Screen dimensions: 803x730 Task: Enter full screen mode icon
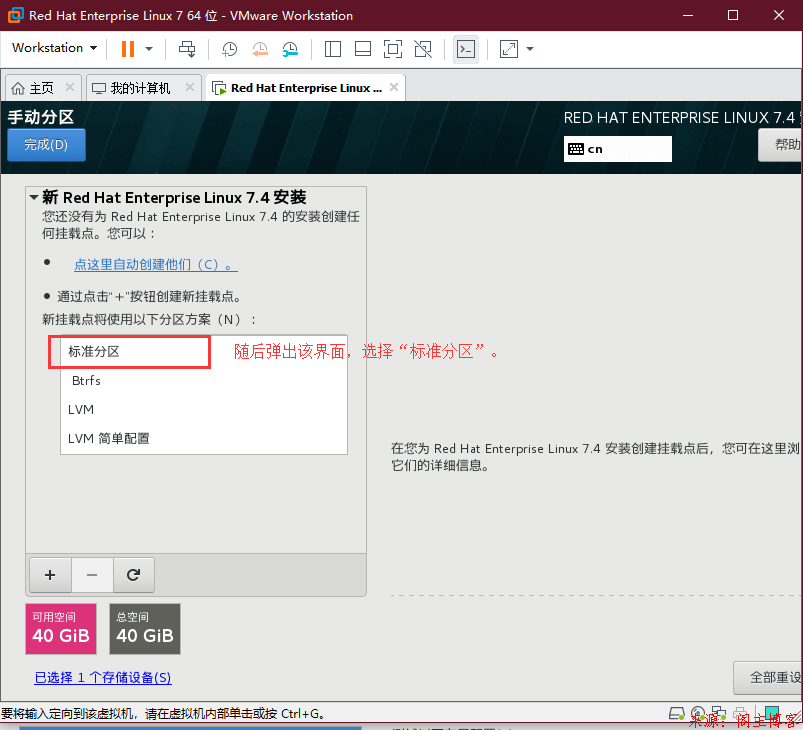(x=393, y=49)
